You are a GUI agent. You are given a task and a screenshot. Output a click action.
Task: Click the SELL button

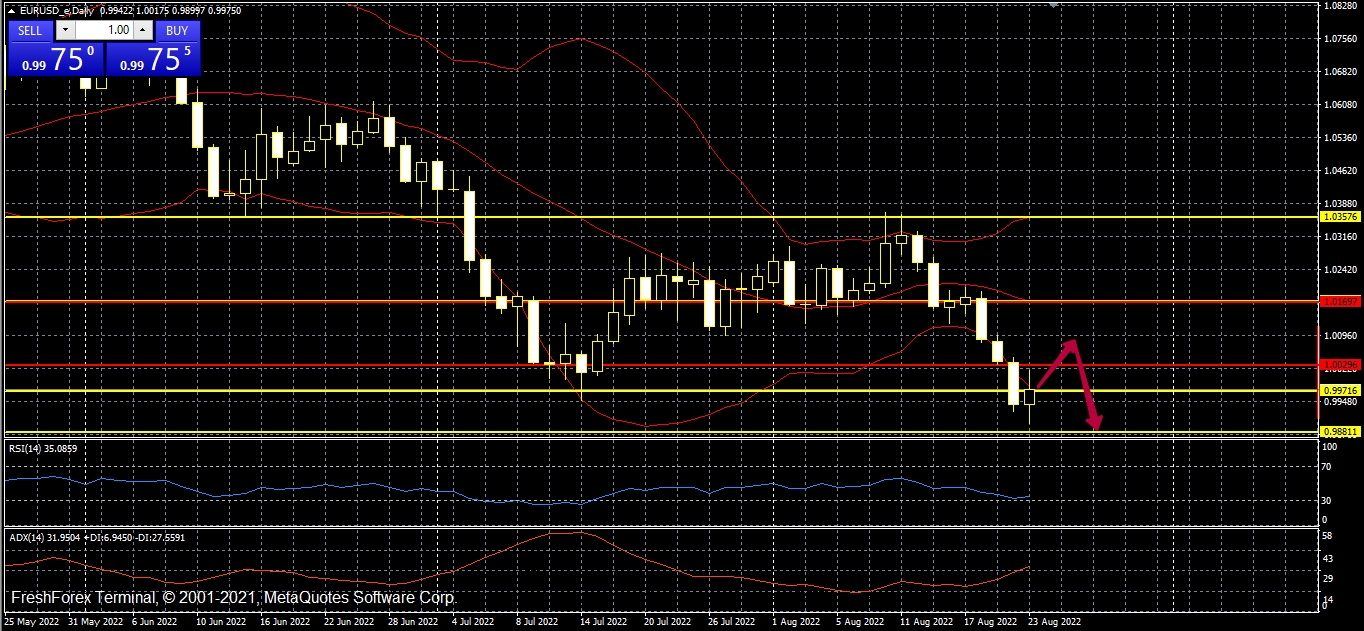(x=30, y=30)
